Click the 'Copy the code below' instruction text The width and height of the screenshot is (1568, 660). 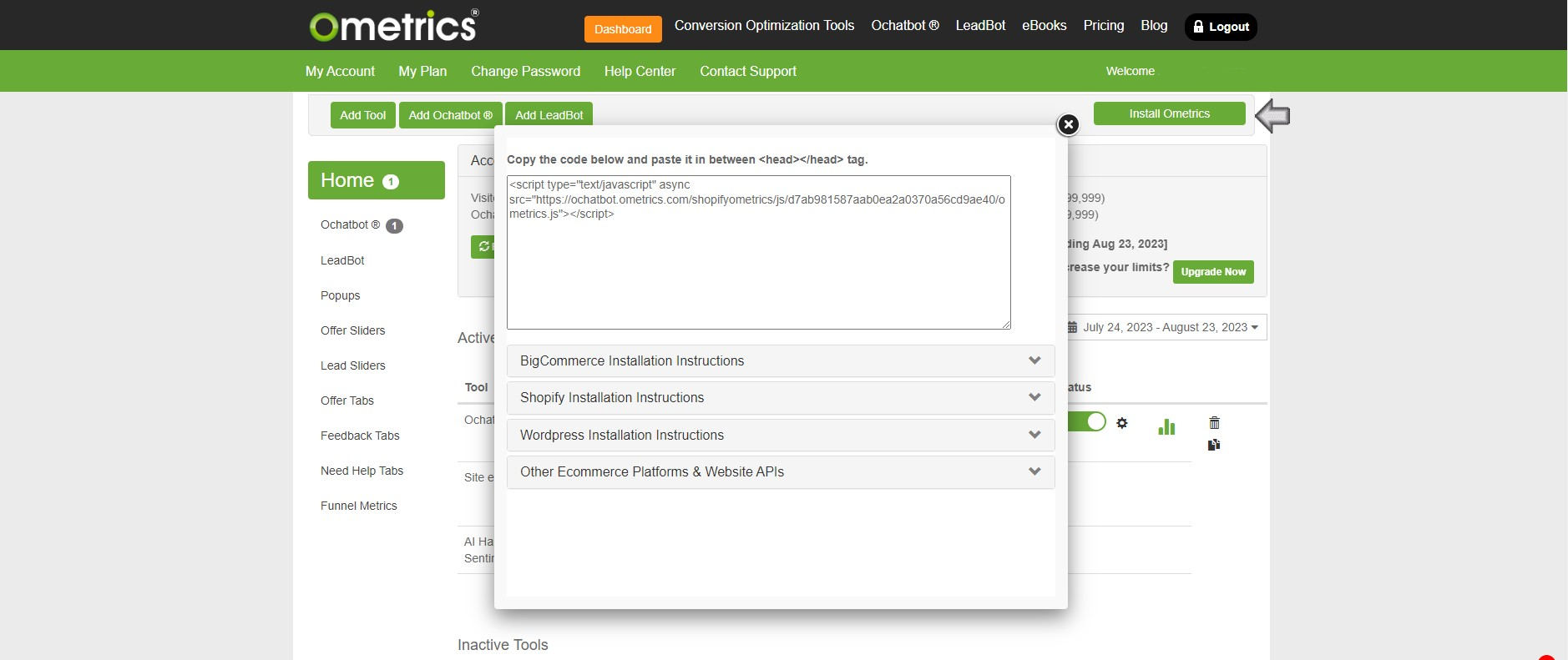point(687,159)
